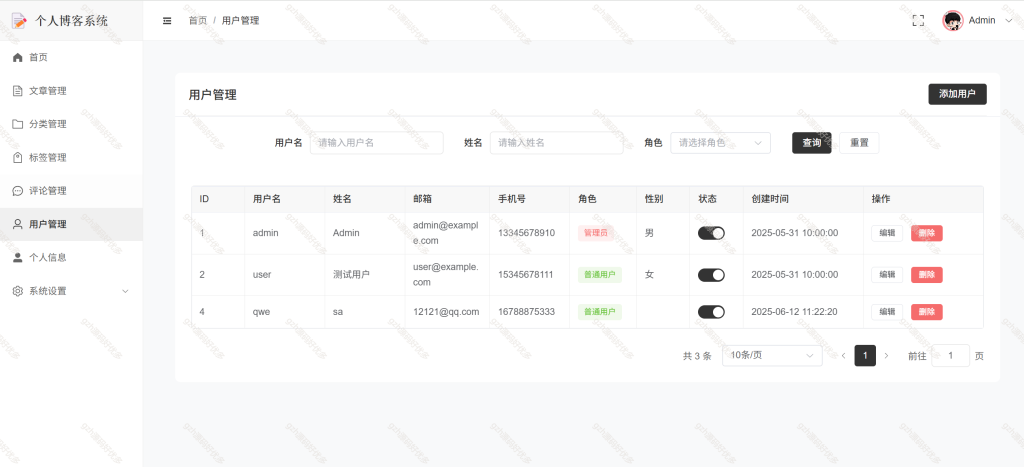
Task: Go to next page arrow
Action: tap(886, 355)
